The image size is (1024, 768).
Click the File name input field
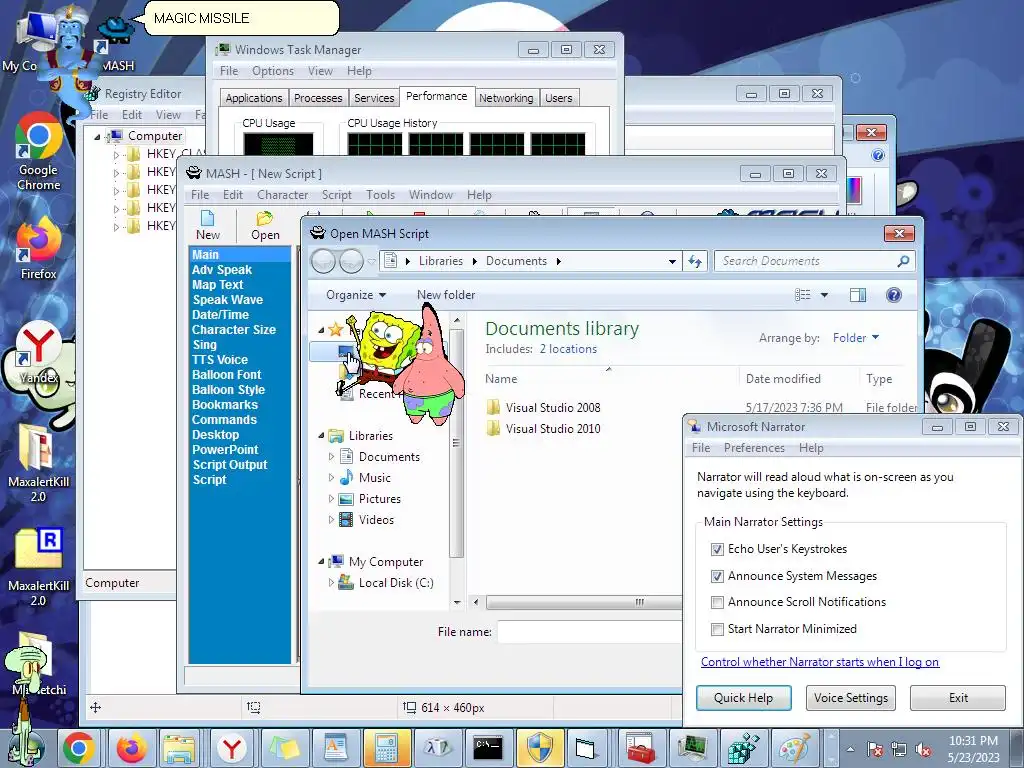point(590,632)
